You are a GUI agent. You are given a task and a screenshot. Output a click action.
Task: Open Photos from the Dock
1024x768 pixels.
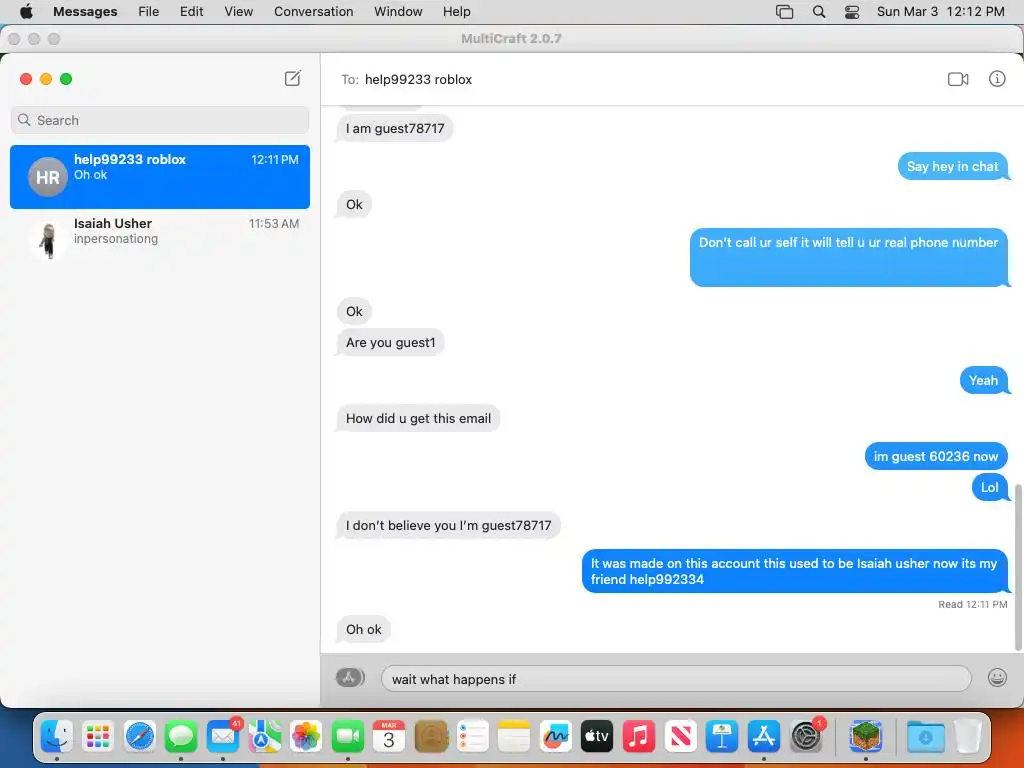click(x=306, y=737)
